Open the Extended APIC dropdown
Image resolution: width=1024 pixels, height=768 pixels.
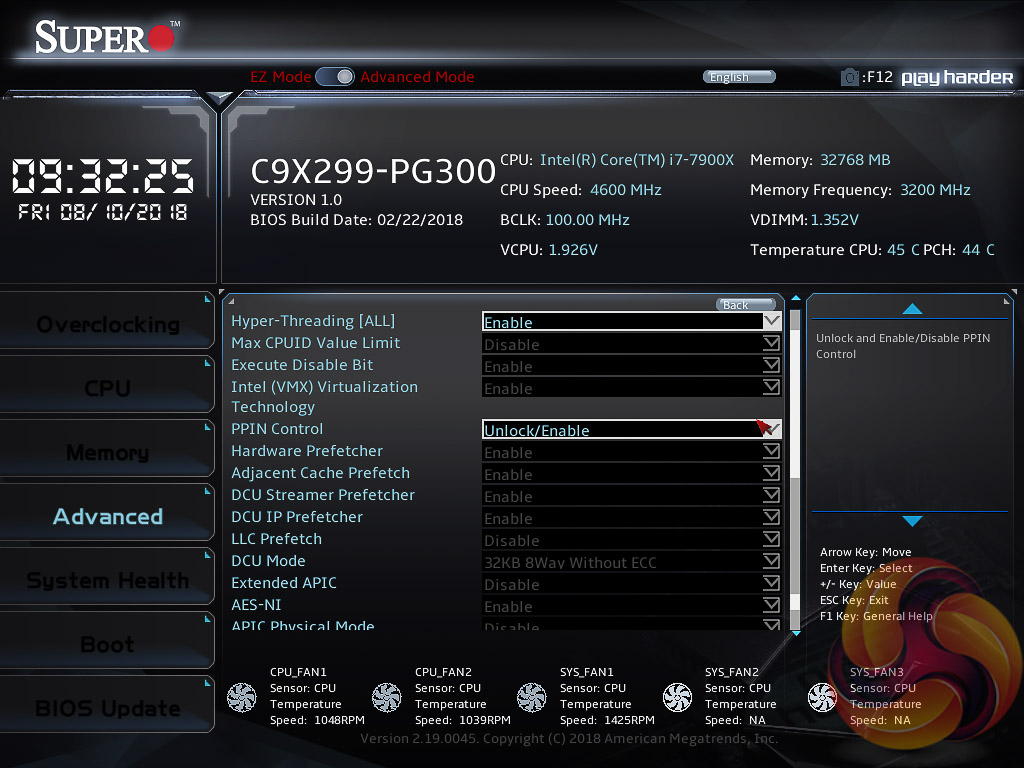click(x=632, y=584)
